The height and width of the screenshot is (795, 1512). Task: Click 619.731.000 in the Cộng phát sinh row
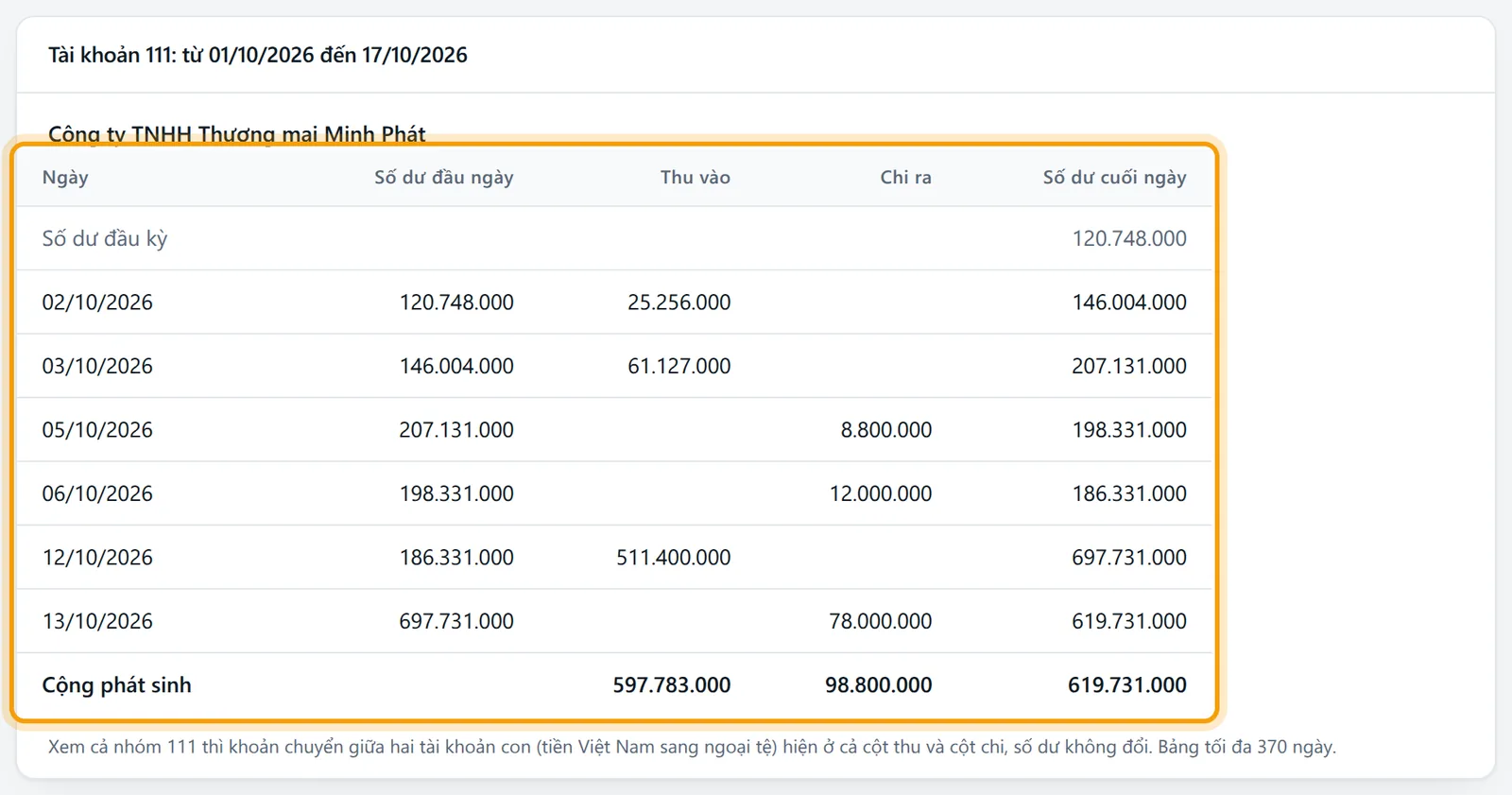point(1127,685)
